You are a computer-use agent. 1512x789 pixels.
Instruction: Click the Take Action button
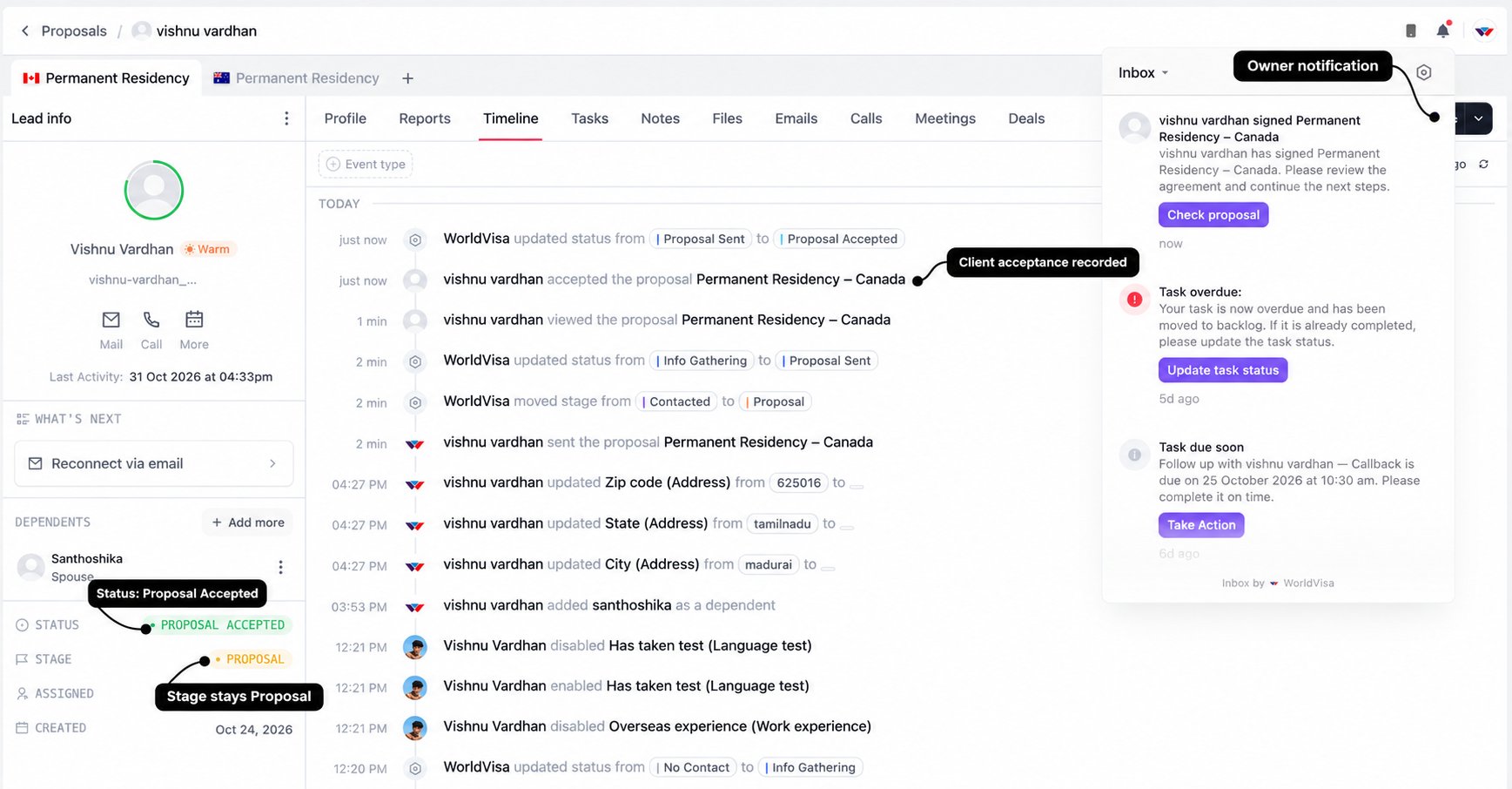[x=1201, y=525]
